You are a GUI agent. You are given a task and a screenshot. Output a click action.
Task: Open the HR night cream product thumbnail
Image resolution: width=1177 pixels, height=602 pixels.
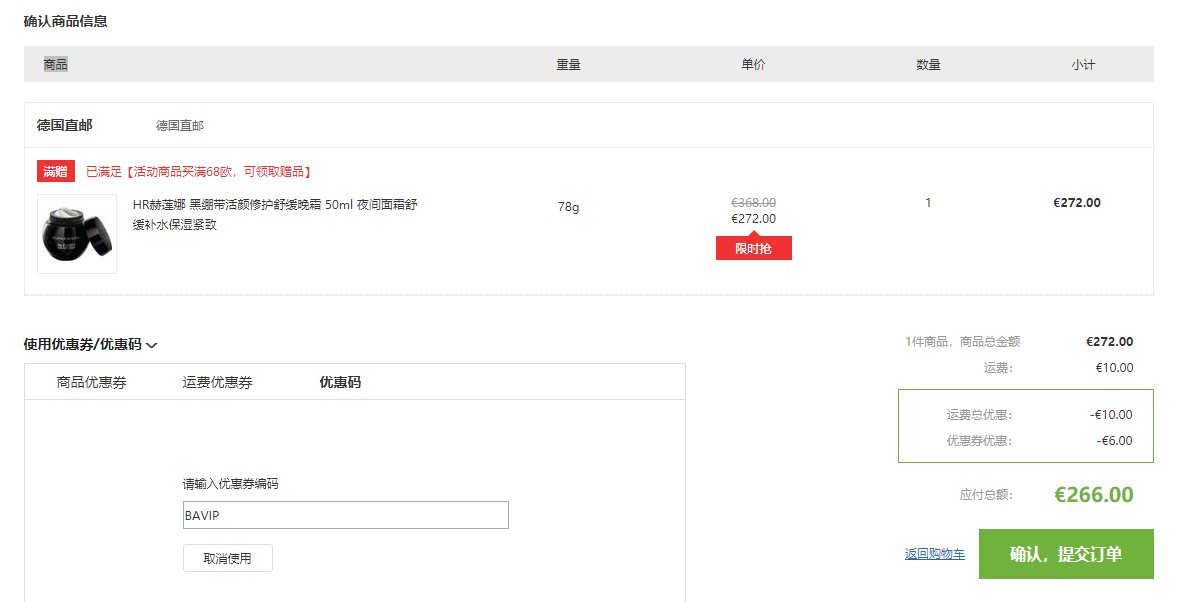[77, 233]
